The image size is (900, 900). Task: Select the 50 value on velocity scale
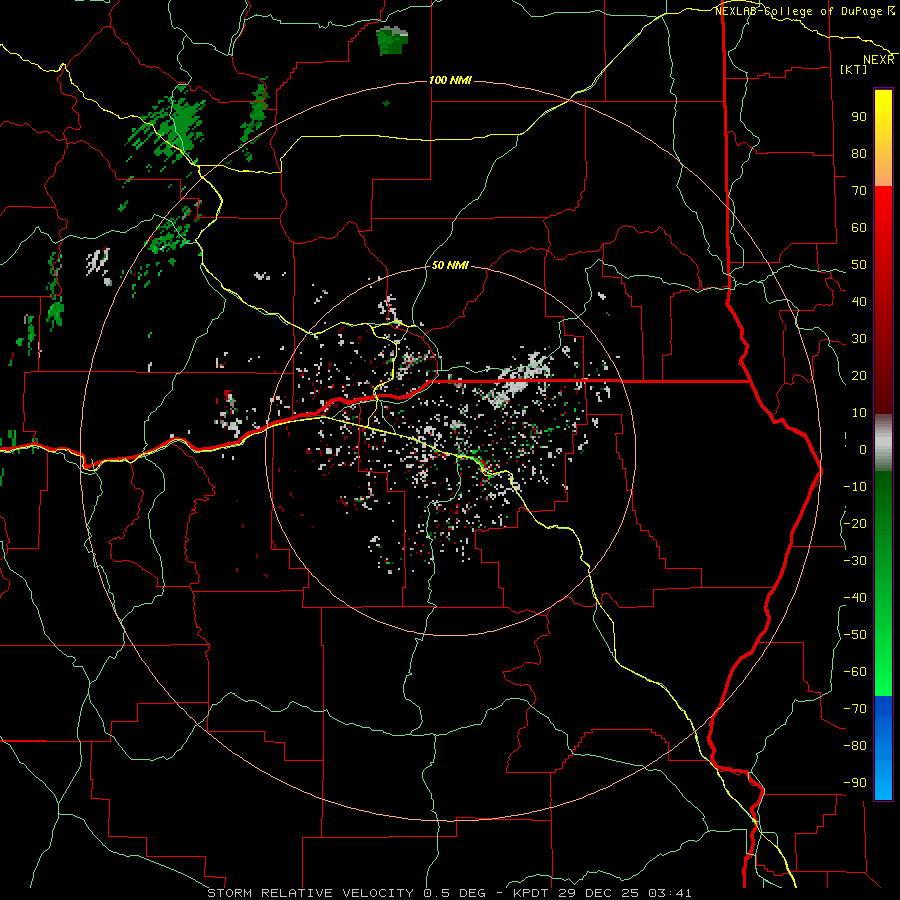point(859,265)
